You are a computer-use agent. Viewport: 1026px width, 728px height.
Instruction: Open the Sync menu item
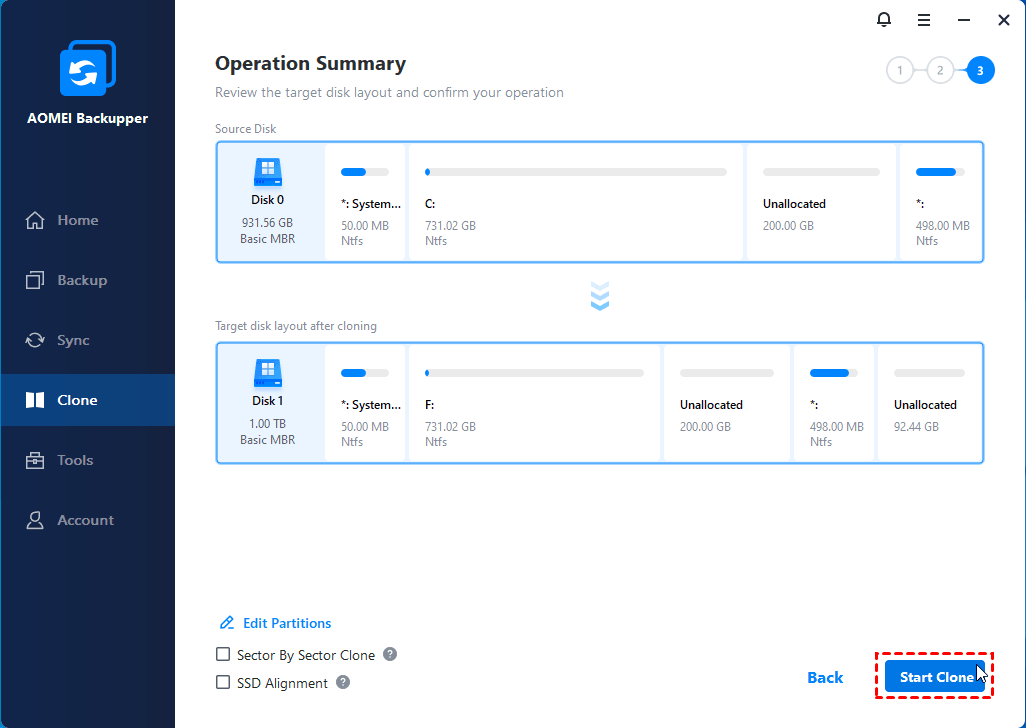coord(88,340)
